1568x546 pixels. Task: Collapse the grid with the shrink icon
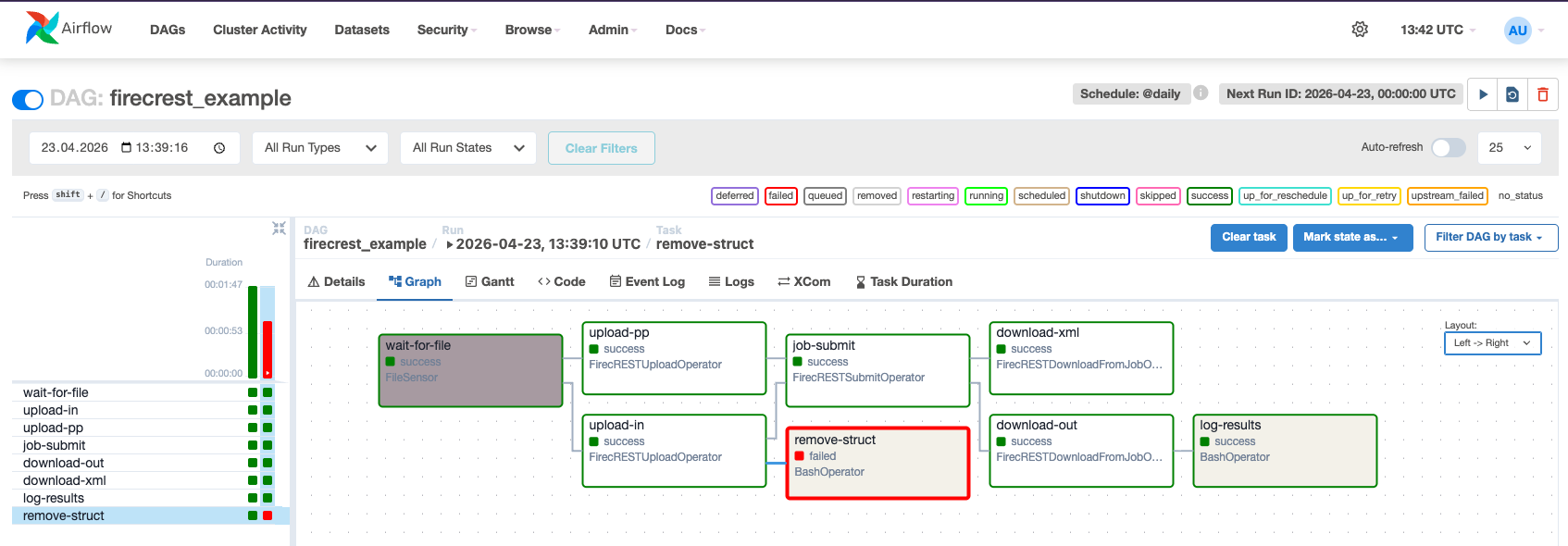point(279,228)
